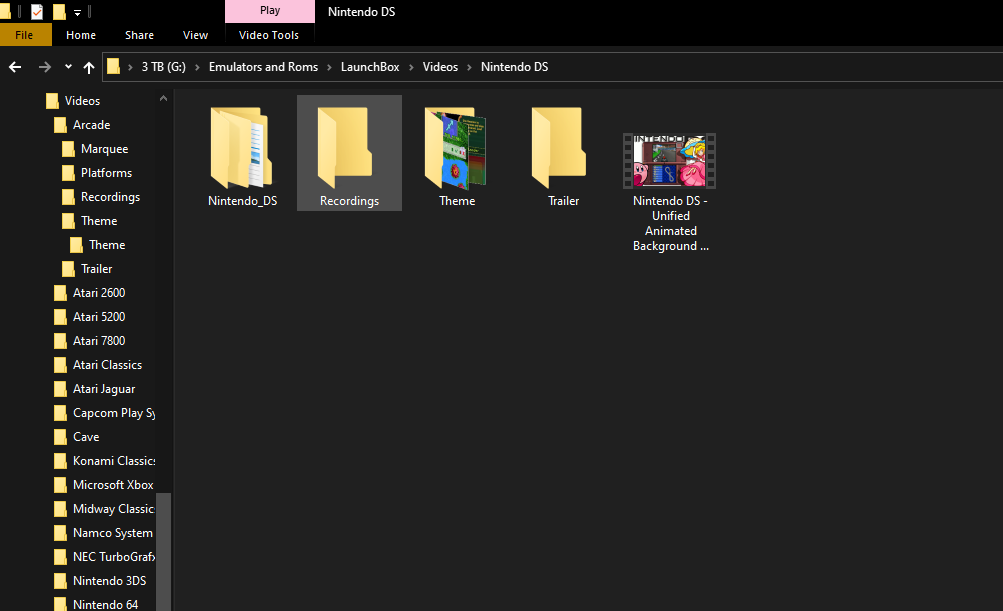Click the Microsoft Xbox folder icon in tree
1003x611 pixels.
coord(60,485)
